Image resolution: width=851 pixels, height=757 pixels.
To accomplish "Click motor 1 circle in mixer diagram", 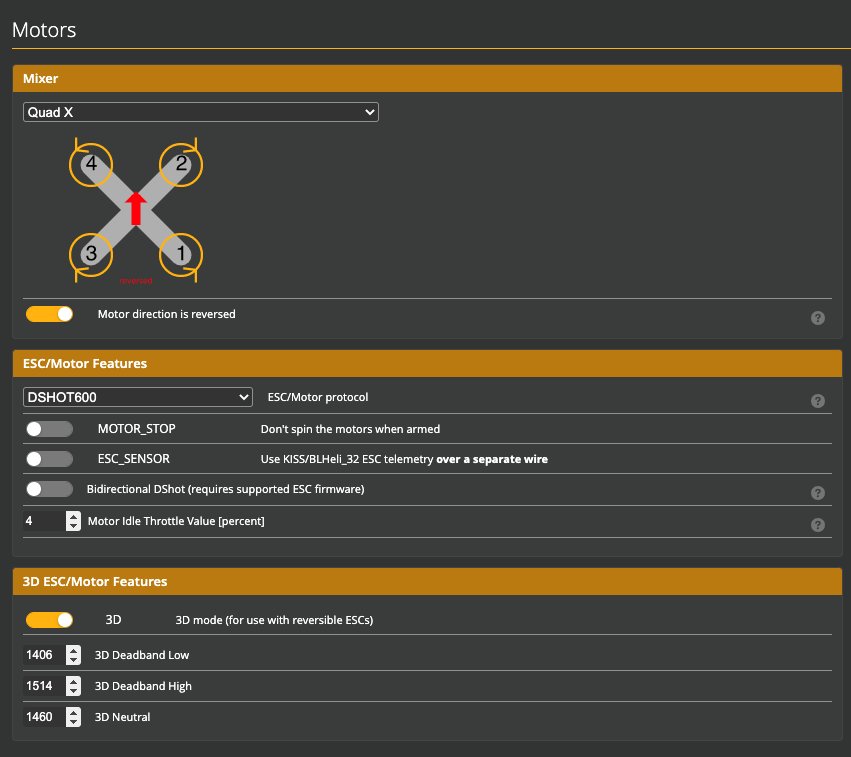I will point(181,254).
